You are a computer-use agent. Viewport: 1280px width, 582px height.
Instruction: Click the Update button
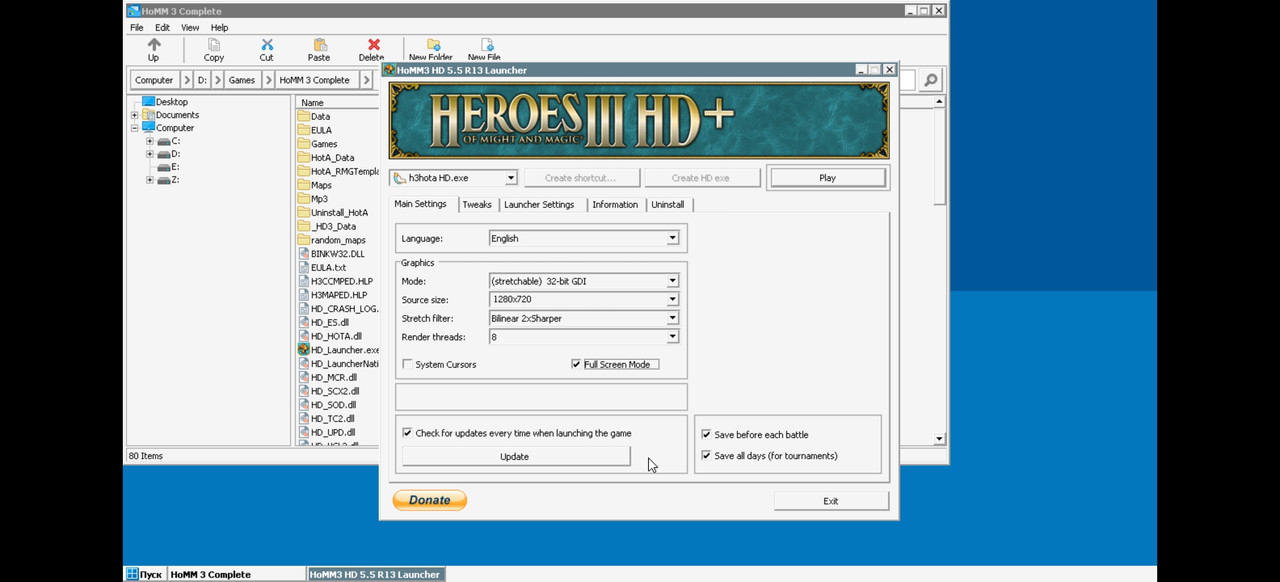tap(515, 456)
